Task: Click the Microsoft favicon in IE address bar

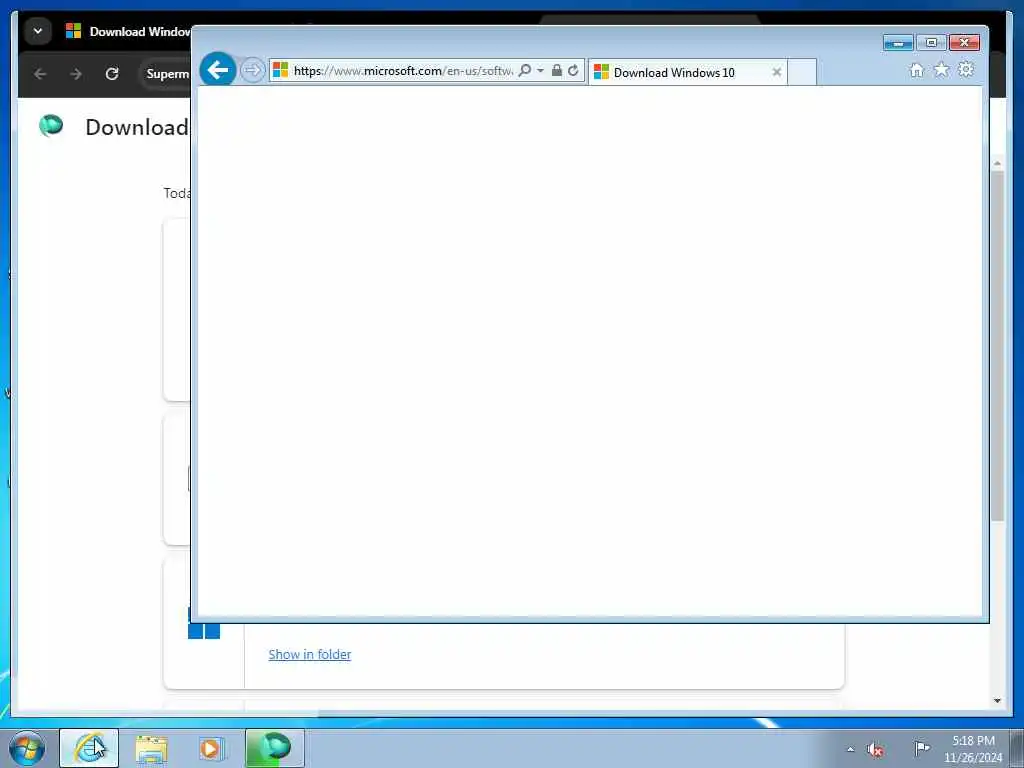Action: click(x=280, y=70)
